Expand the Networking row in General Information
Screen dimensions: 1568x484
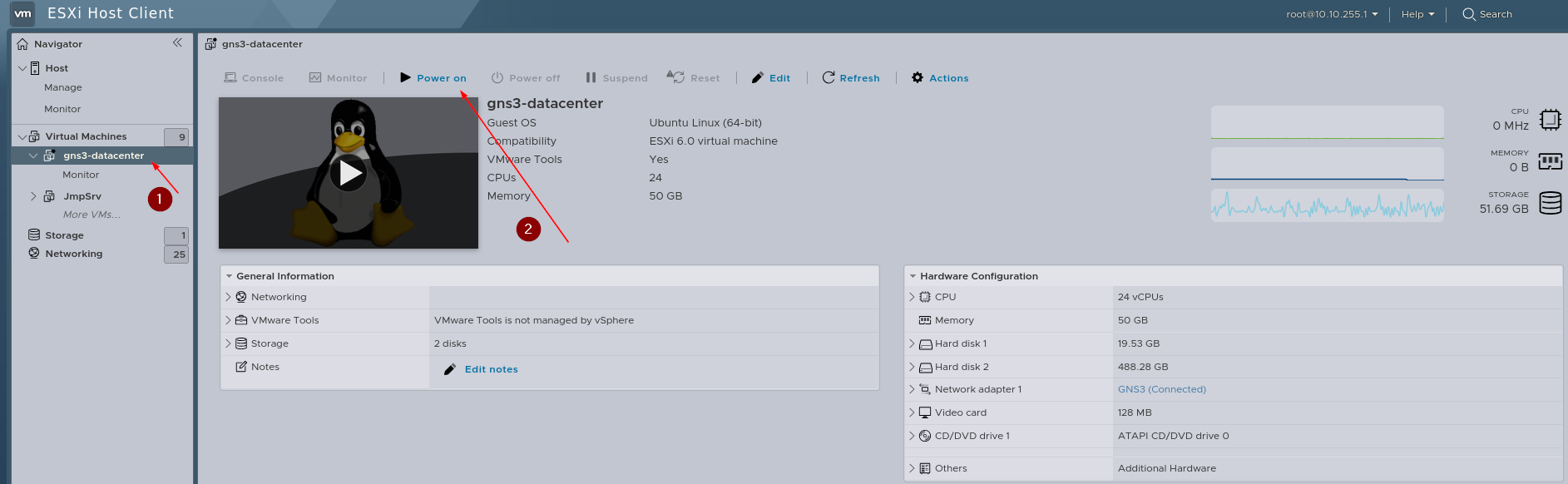coord(228,297)
